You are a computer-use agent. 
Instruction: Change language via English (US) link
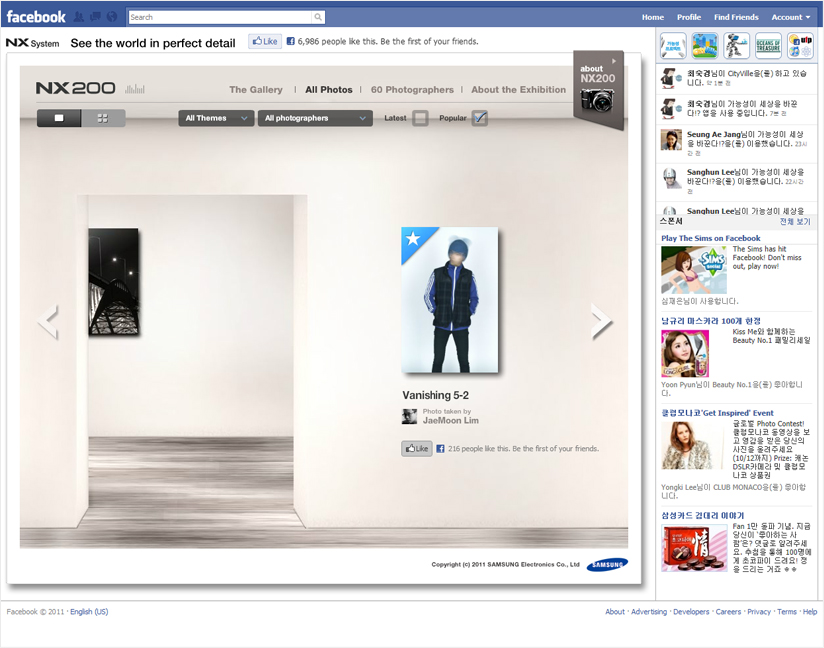[x=89, y=612]
